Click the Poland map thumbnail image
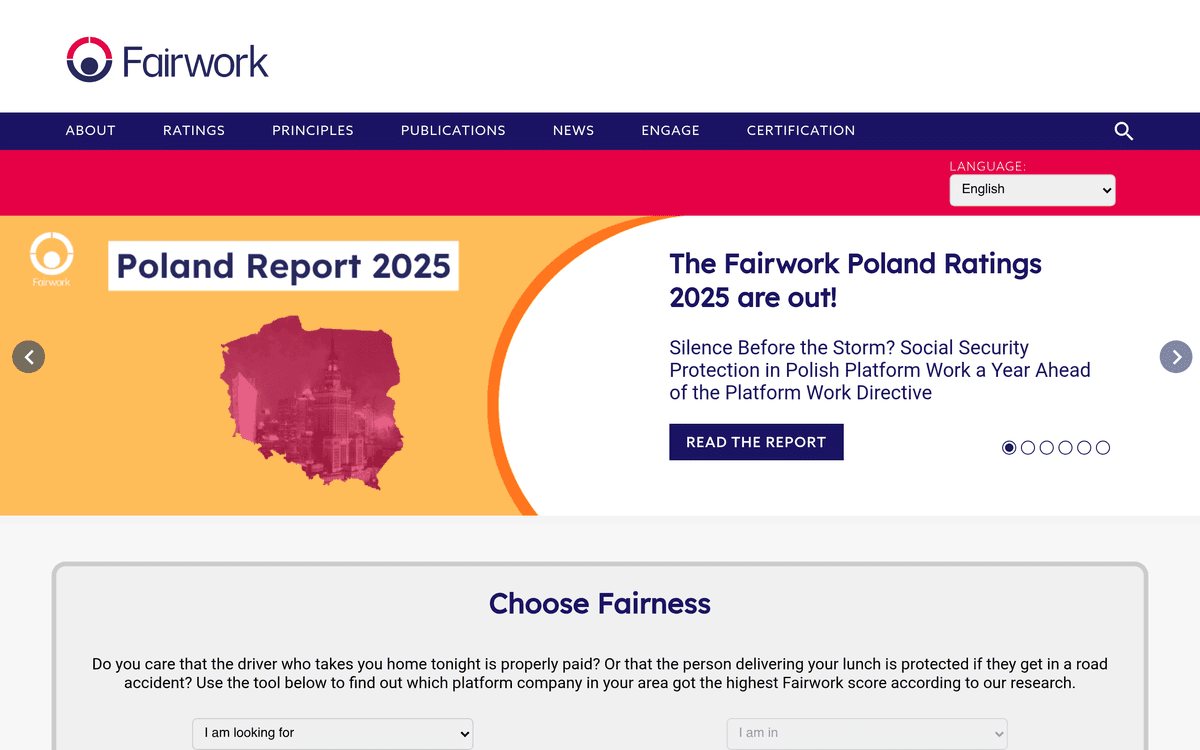The width and height of the screenshot is (1200, 750). click(312, 400)
